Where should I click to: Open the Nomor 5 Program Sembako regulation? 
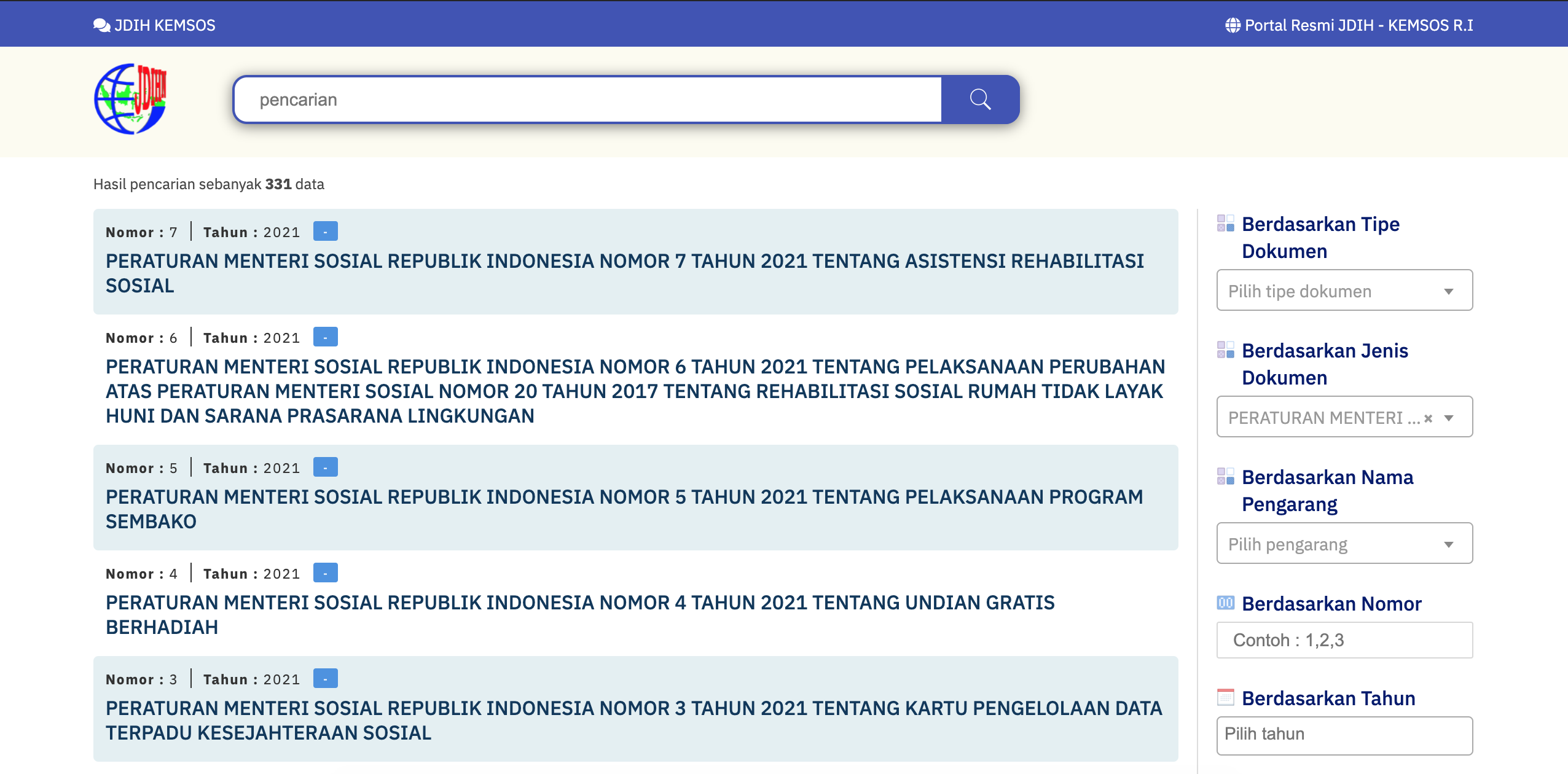coord(624,509)
